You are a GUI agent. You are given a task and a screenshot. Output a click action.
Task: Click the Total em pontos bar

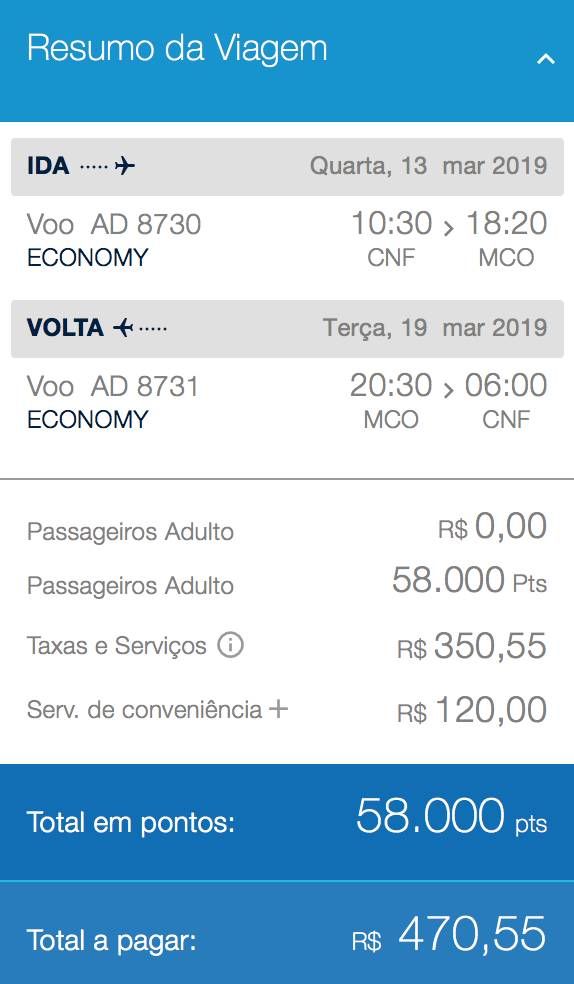click(x=287, y=821)
